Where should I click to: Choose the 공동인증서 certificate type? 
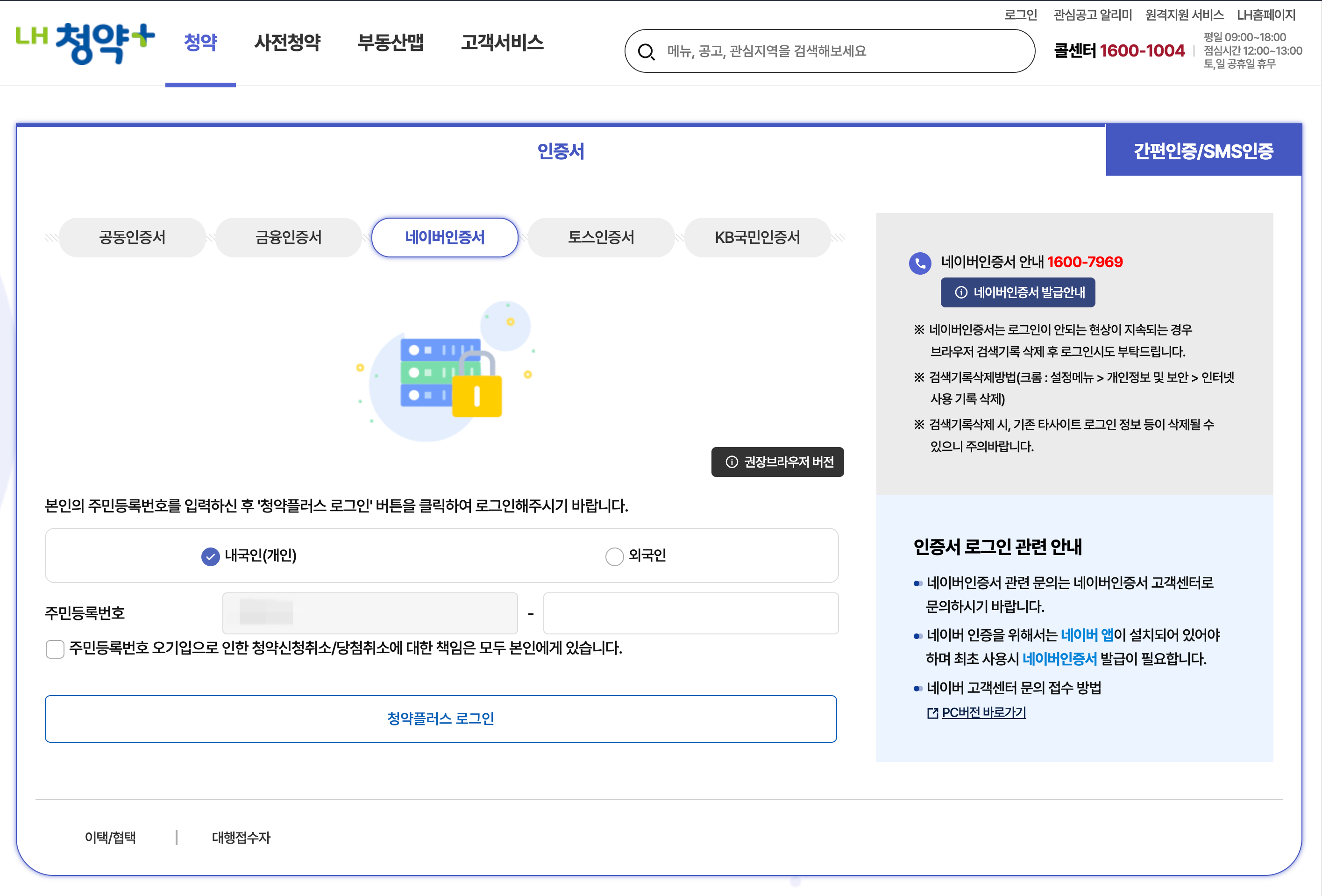[132, 237]
